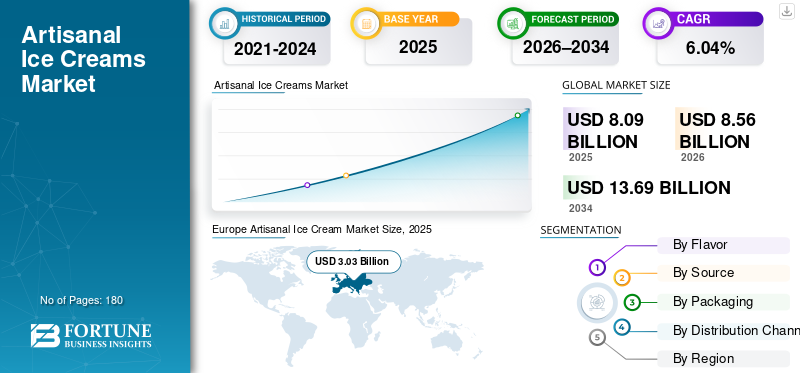Click the orange numbered circle 2

click(x=622, y=278)
